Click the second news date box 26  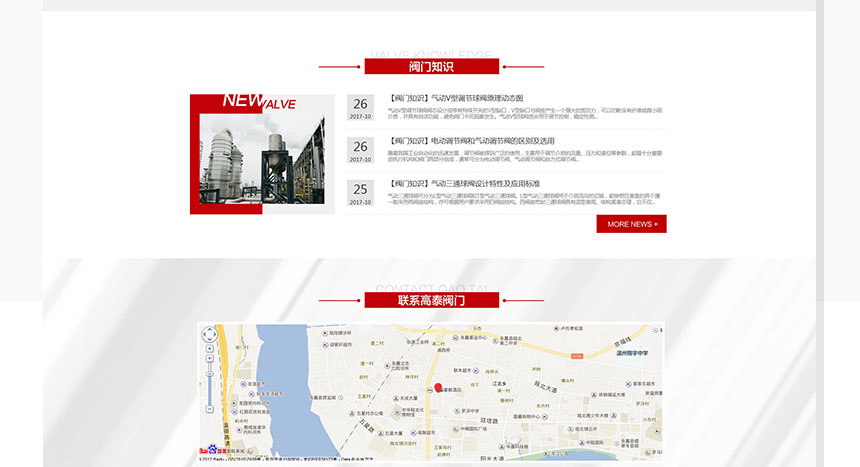pos(360,150)
